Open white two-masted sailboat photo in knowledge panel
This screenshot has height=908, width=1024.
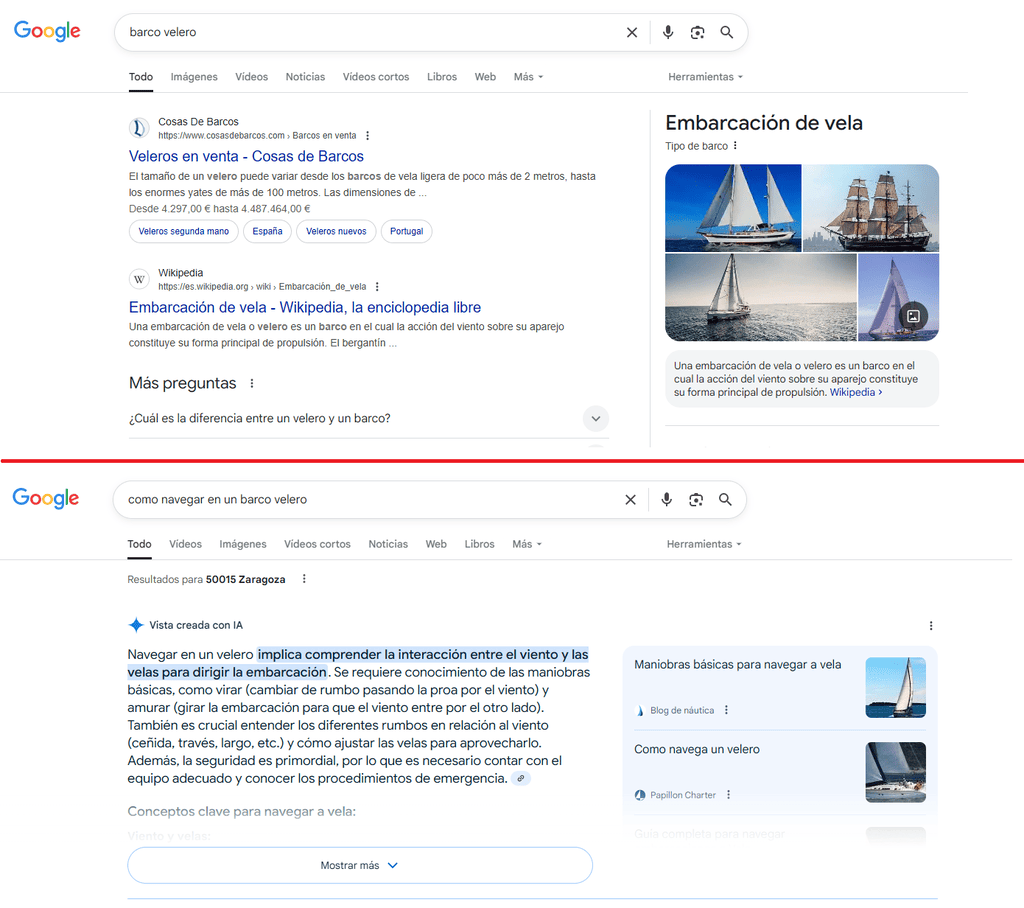733,208
